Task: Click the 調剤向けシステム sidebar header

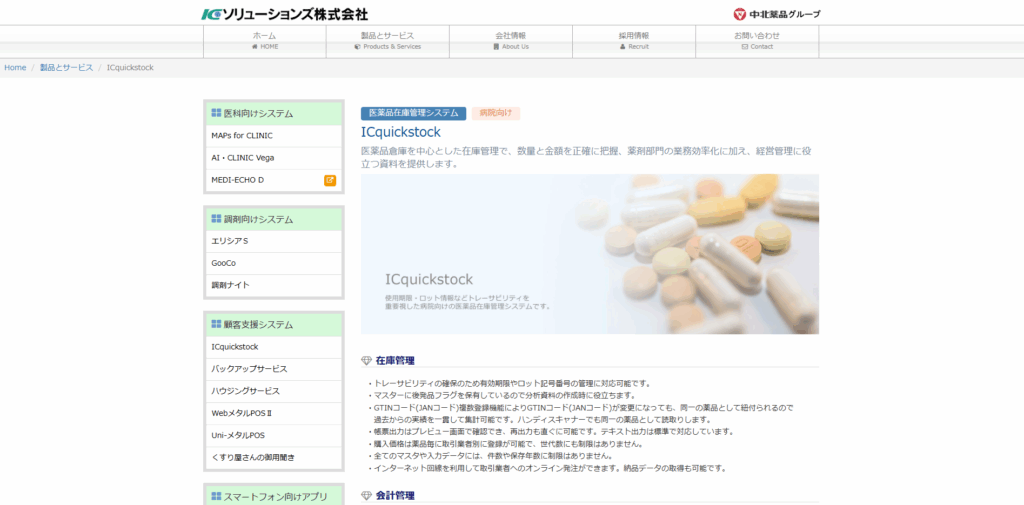Action: point(274,220)
